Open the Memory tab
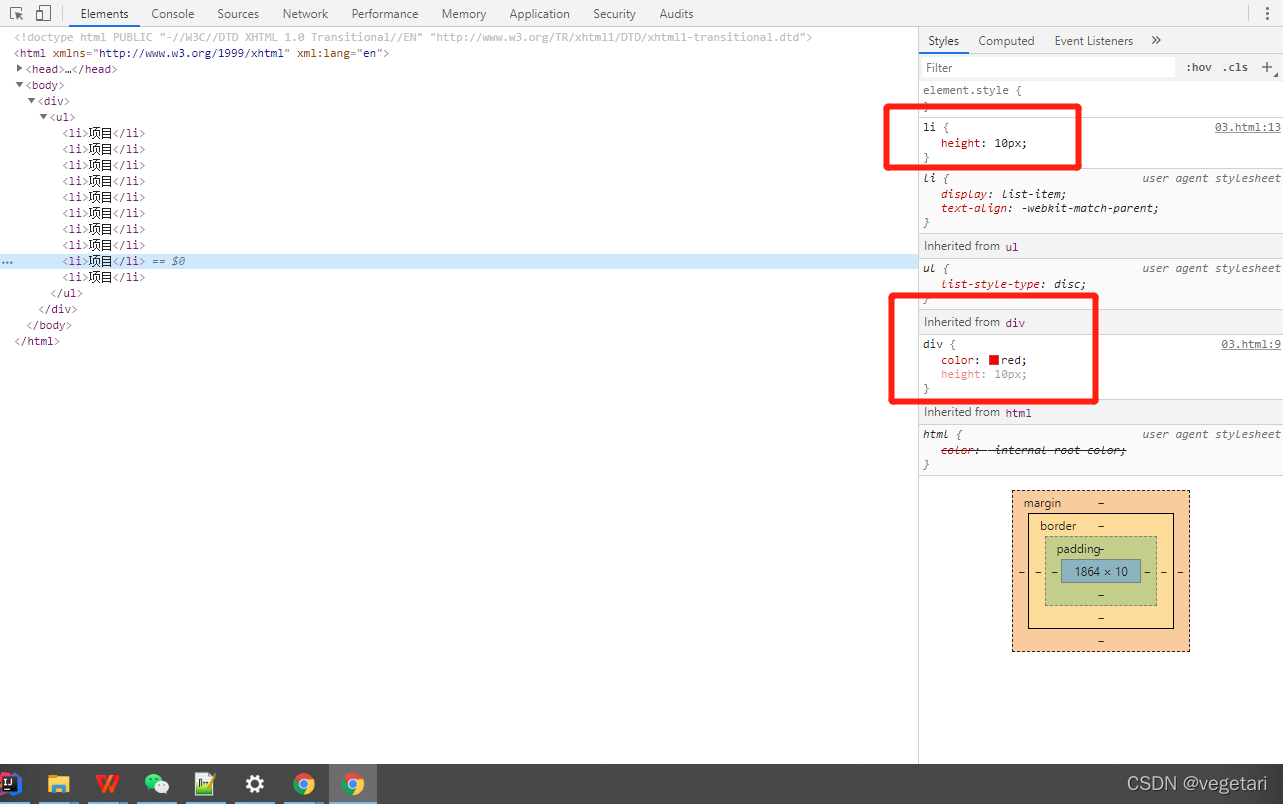Viewport: 1283px width, 804px height. 464,14
